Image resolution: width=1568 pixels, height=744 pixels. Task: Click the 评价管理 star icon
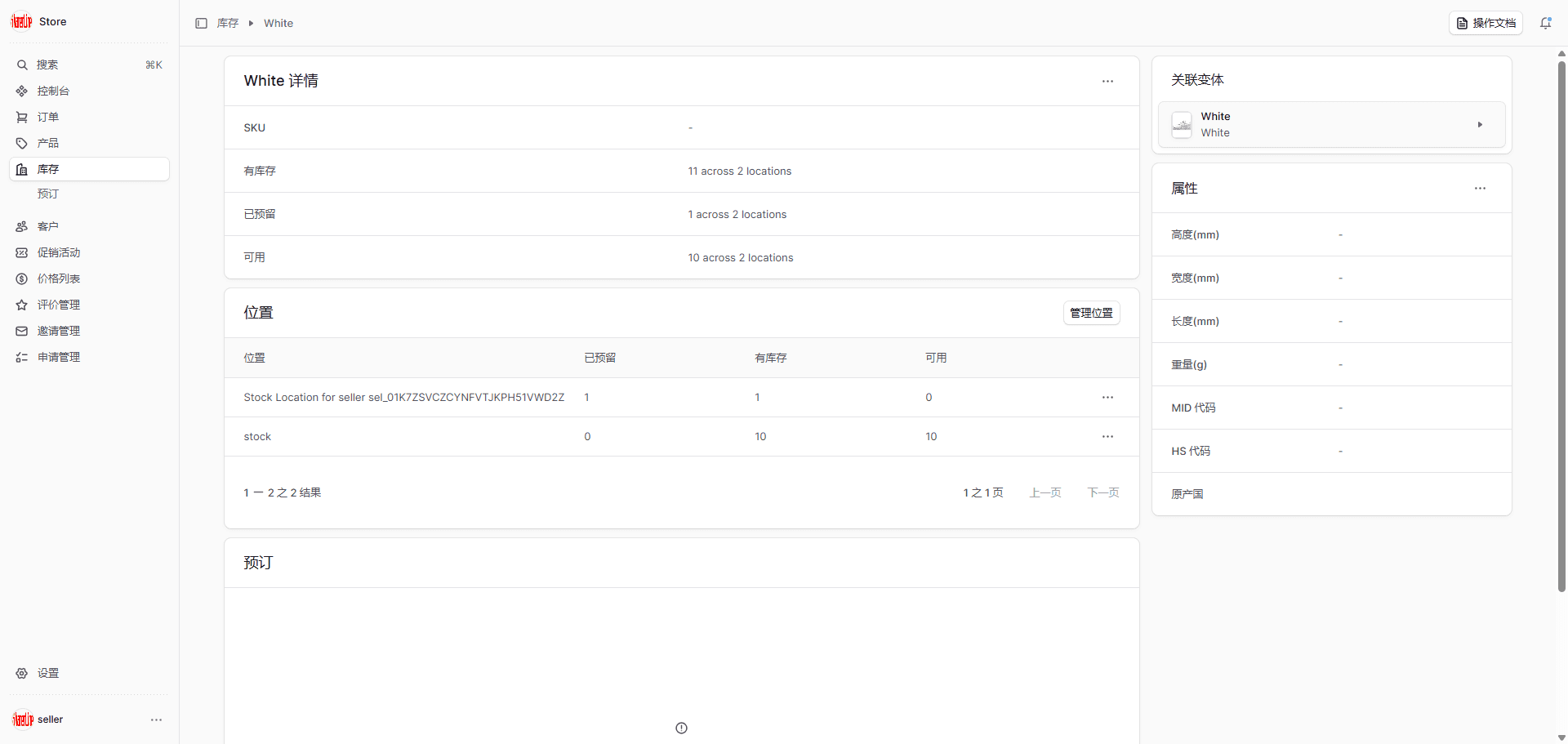click(22, 305)
